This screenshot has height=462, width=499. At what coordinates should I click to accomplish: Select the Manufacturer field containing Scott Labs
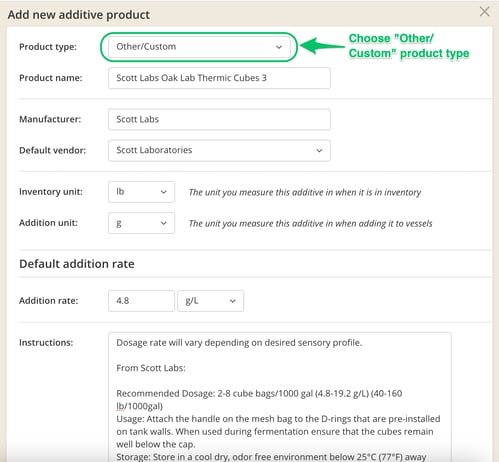pos(219,119)
